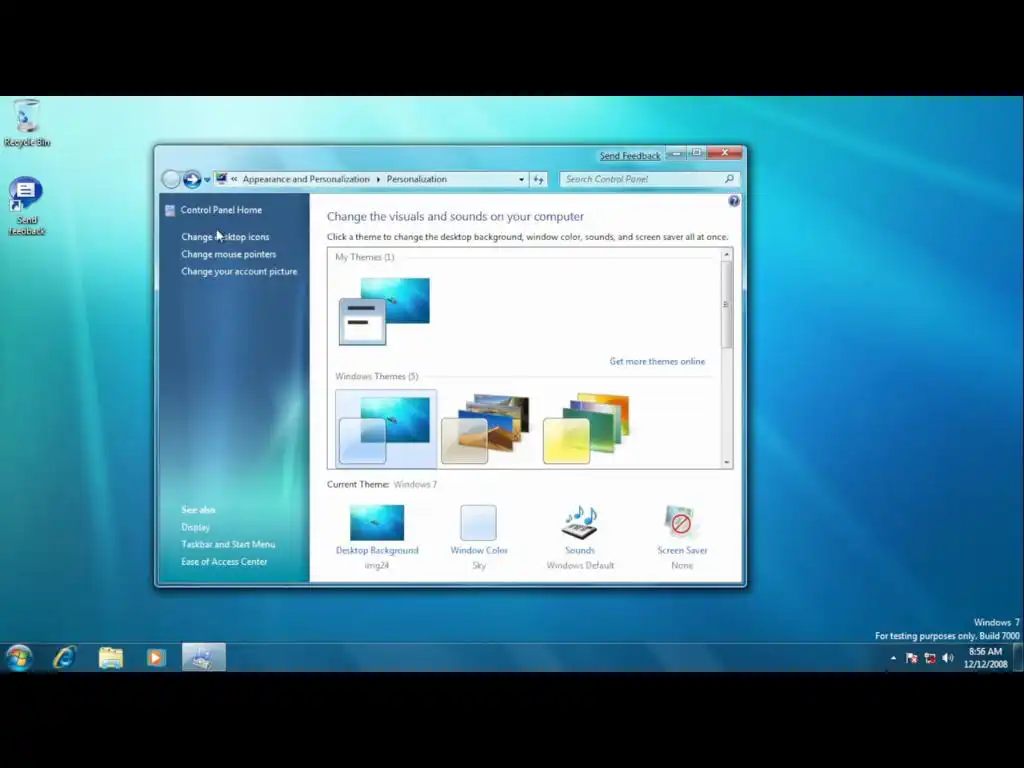Open the Window Color swatch
Image resolution: width=1024 pixels, height=768 pixels.
[x=478, y=522]
